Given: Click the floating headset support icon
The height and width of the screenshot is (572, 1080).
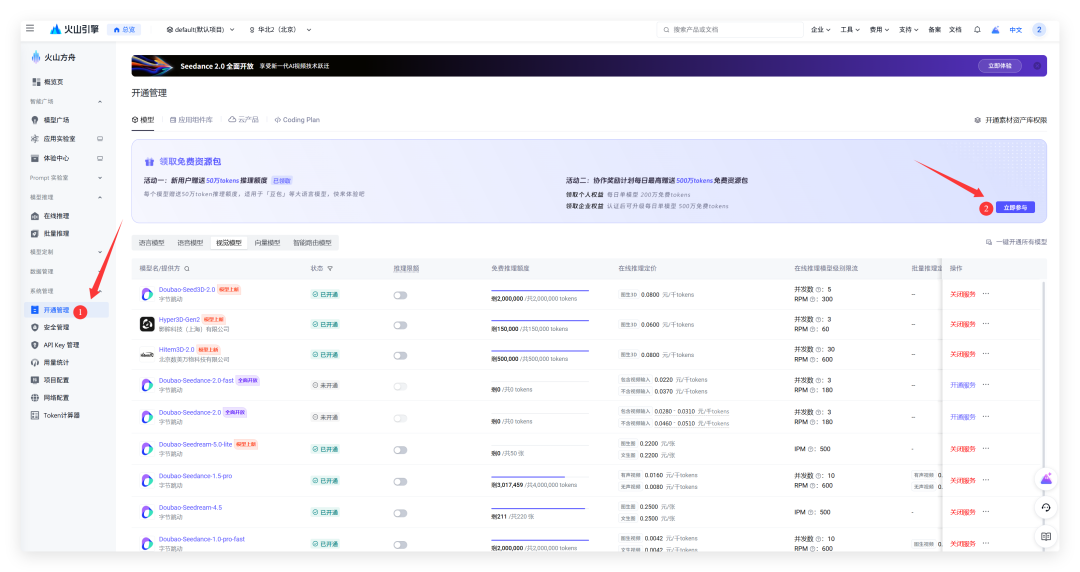Looking at the screenshot, I should (x=1046, y=507).
